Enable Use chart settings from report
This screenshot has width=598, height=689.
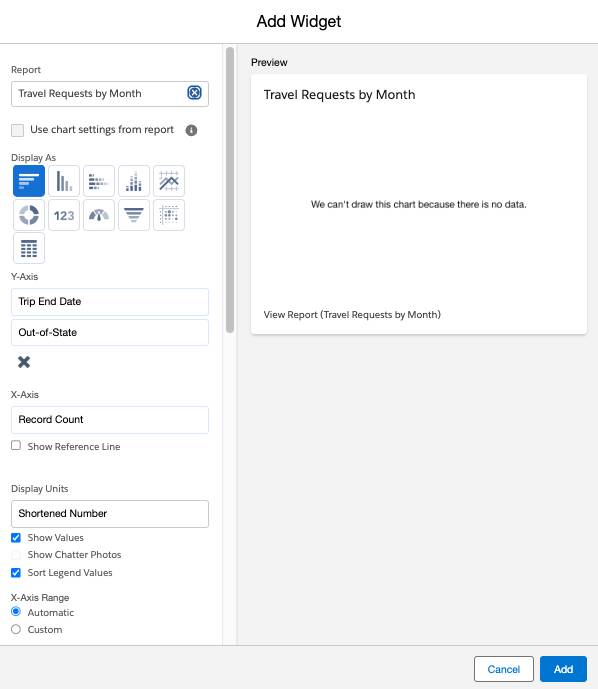18,130
